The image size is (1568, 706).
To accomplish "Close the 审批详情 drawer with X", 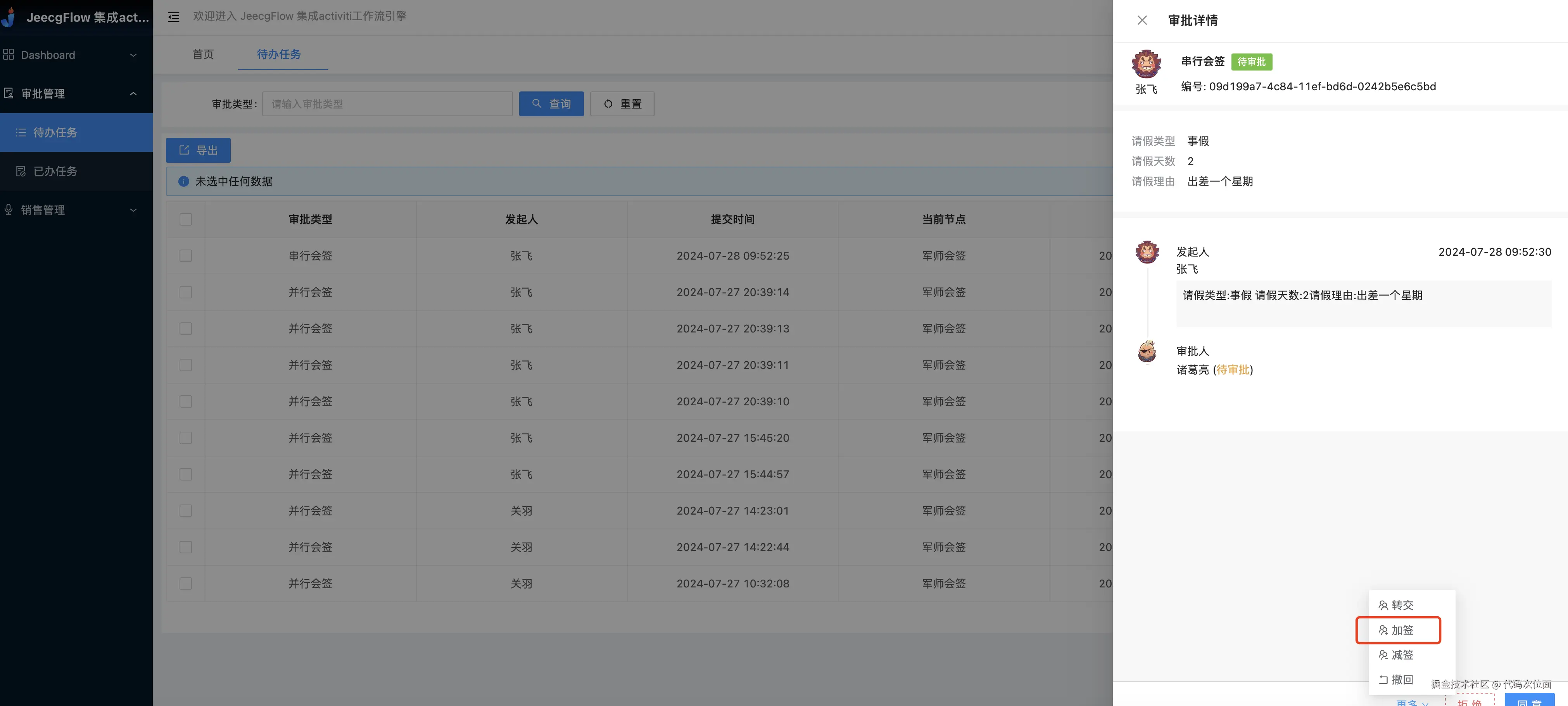I will pos(1142,20).
